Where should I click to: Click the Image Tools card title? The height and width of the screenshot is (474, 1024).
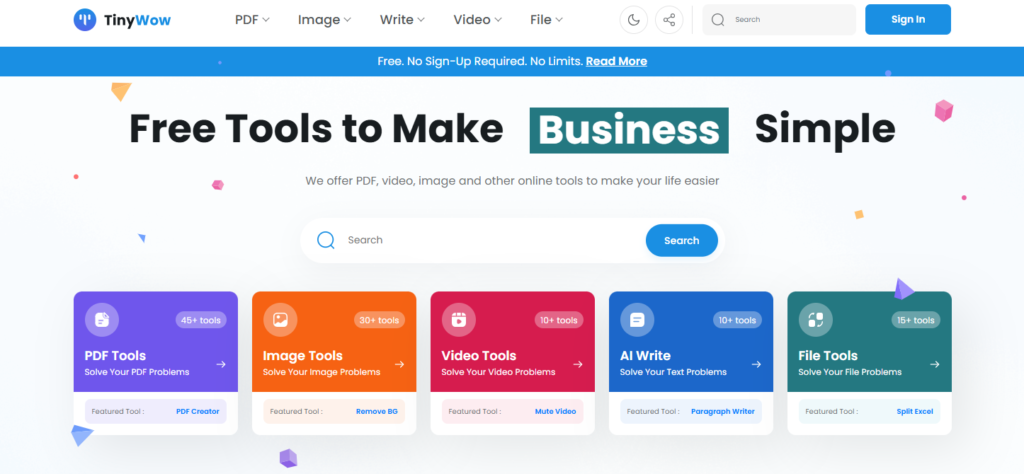point(302,356)
